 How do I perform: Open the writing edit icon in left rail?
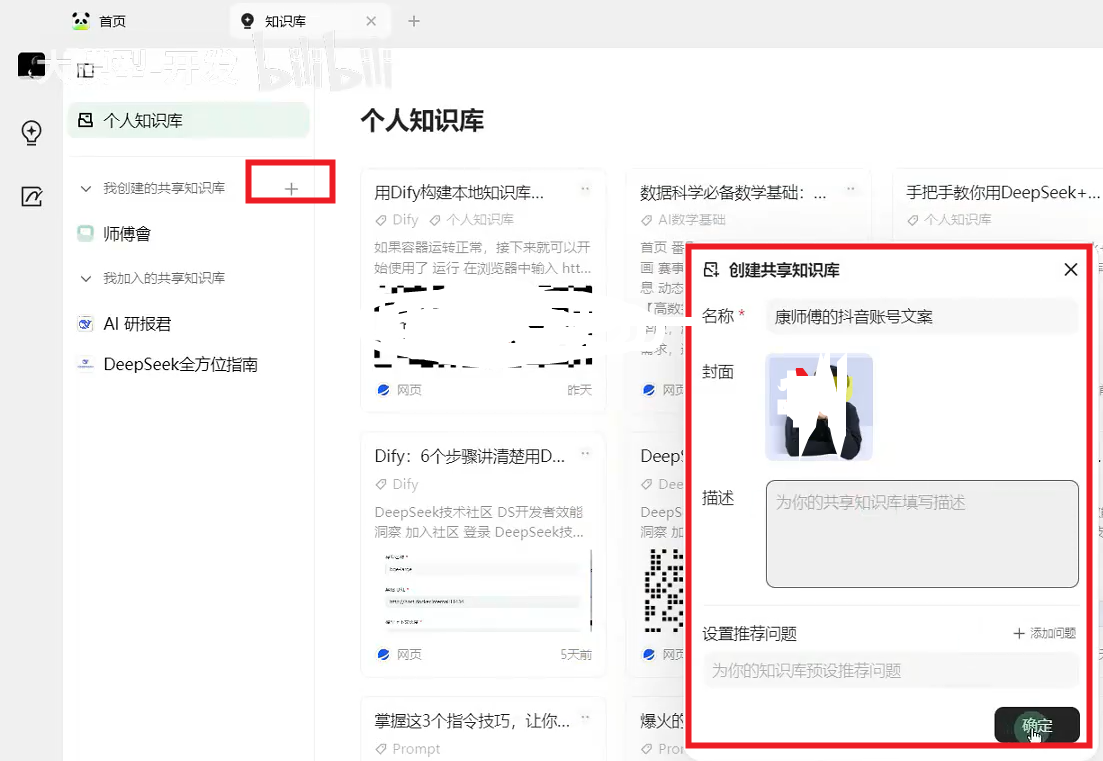pos(32,196)
